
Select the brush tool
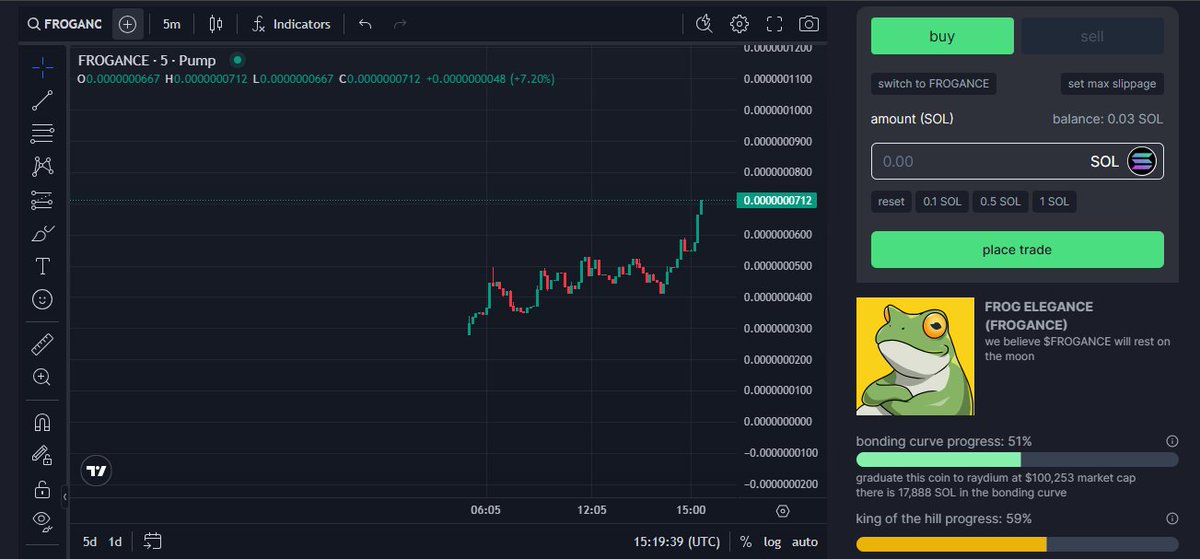tap(42, 233)
